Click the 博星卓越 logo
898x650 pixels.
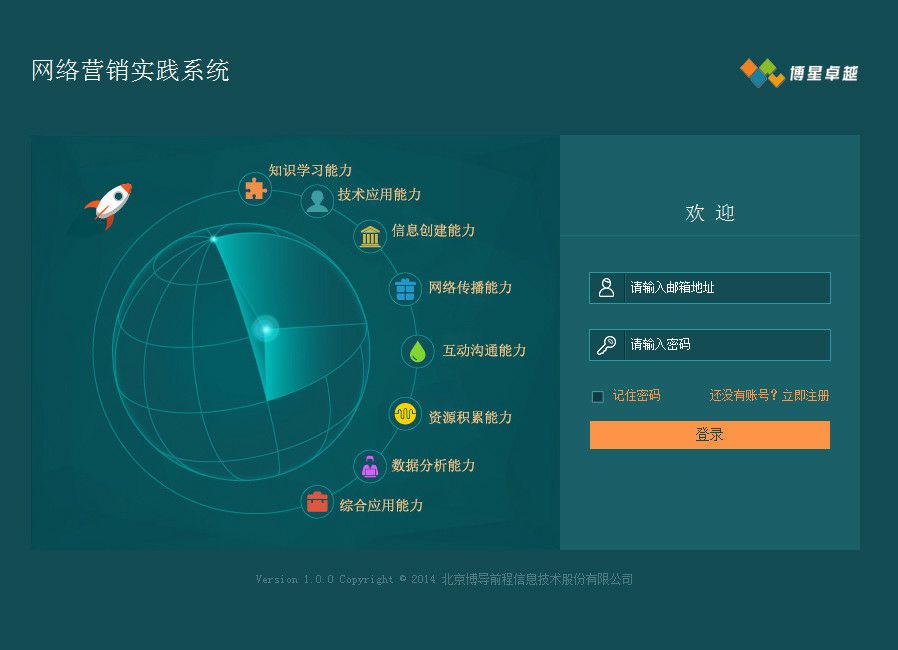[799, 73]
